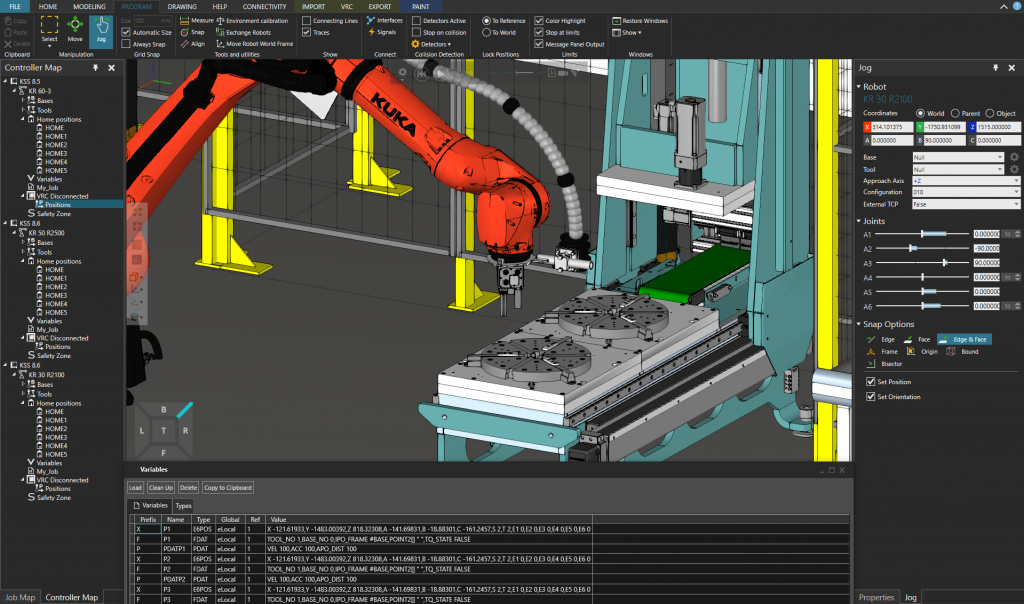The height and width of the screenshot is (604, 1024).
Task: Activate the Move manipulation tool
Action: (75, 32)
